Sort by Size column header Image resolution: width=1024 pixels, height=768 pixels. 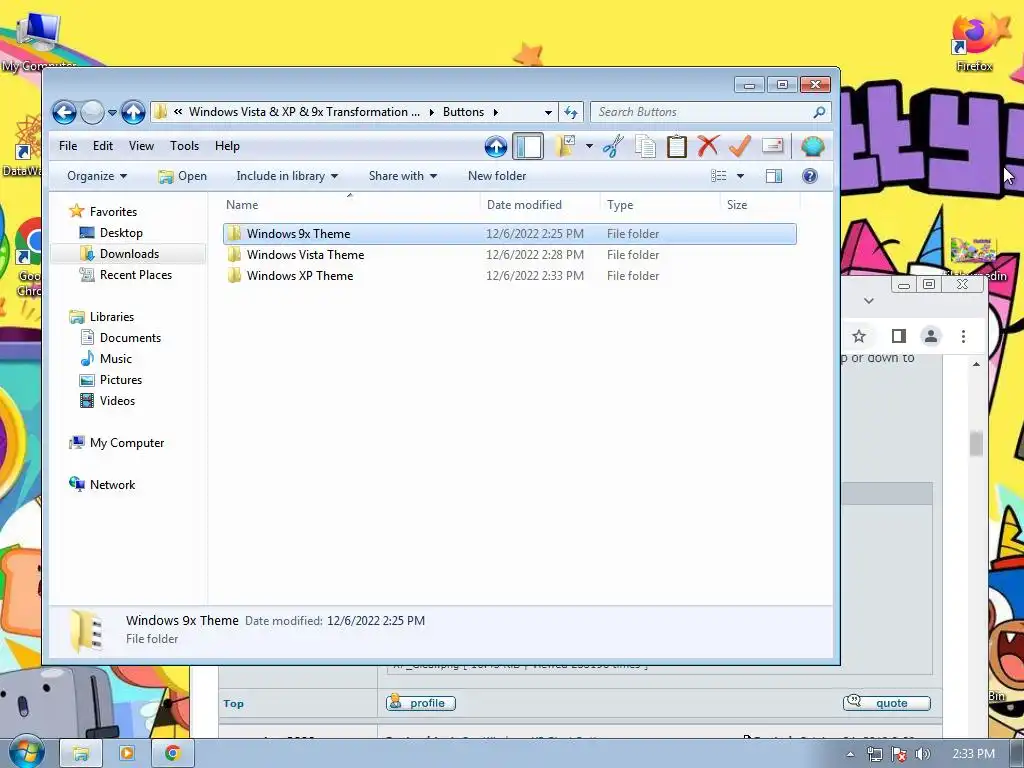[x=760, y=204]
